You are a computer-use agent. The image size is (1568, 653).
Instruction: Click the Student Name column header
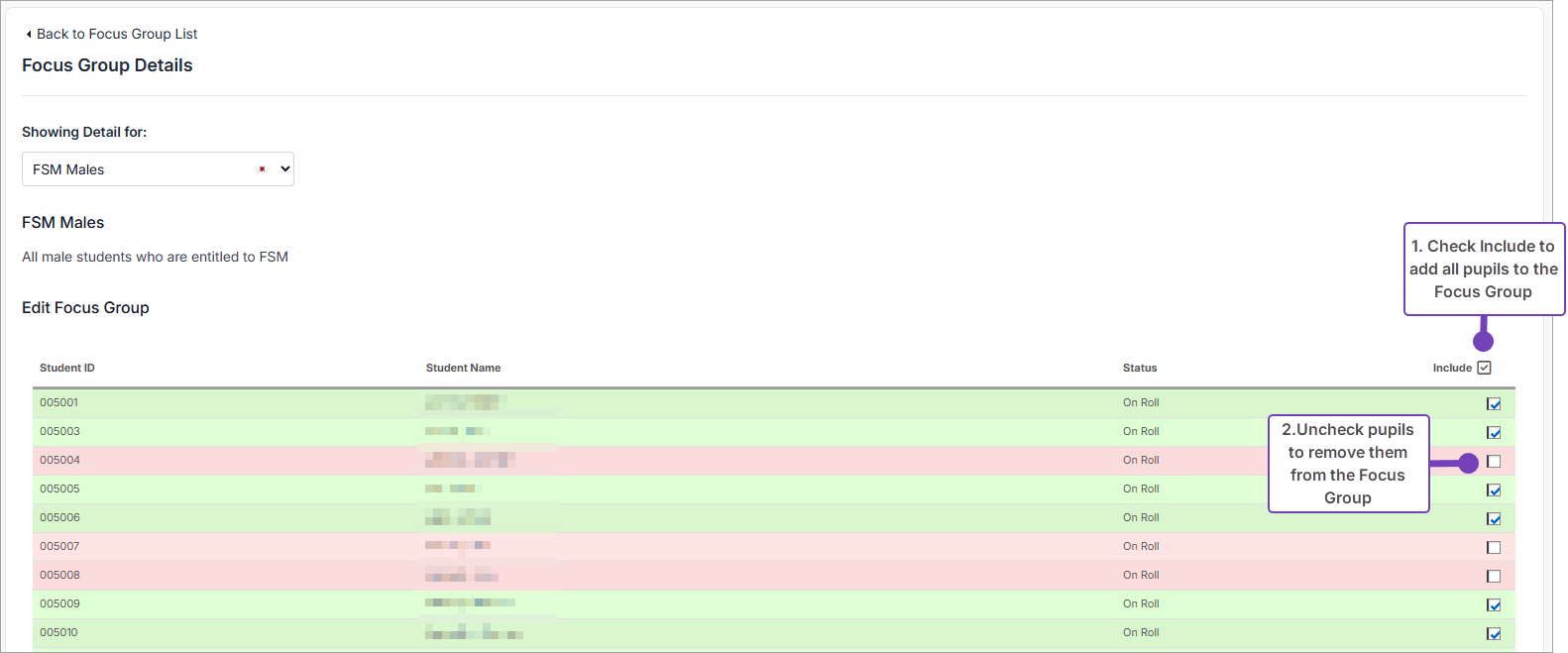tap(463, 368)
